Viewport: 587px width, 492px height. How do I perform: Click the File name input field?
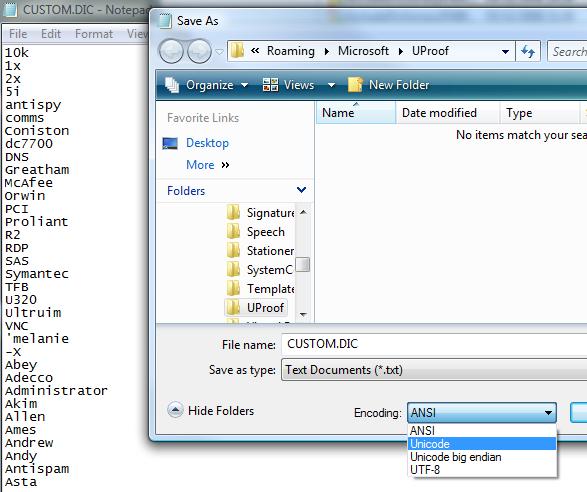tap(434, 344)
